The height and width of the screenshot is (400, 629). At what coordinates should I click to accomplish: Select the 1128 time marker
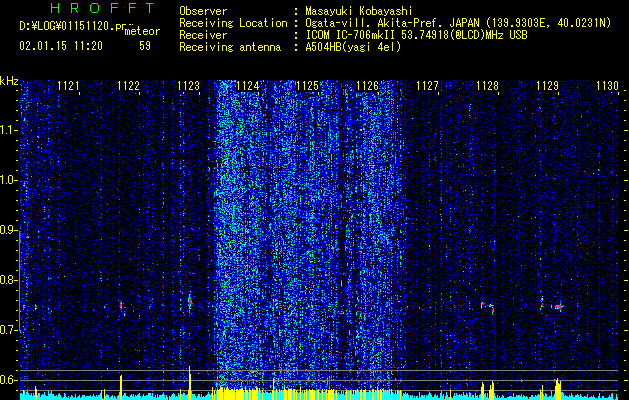pos(487,86)
